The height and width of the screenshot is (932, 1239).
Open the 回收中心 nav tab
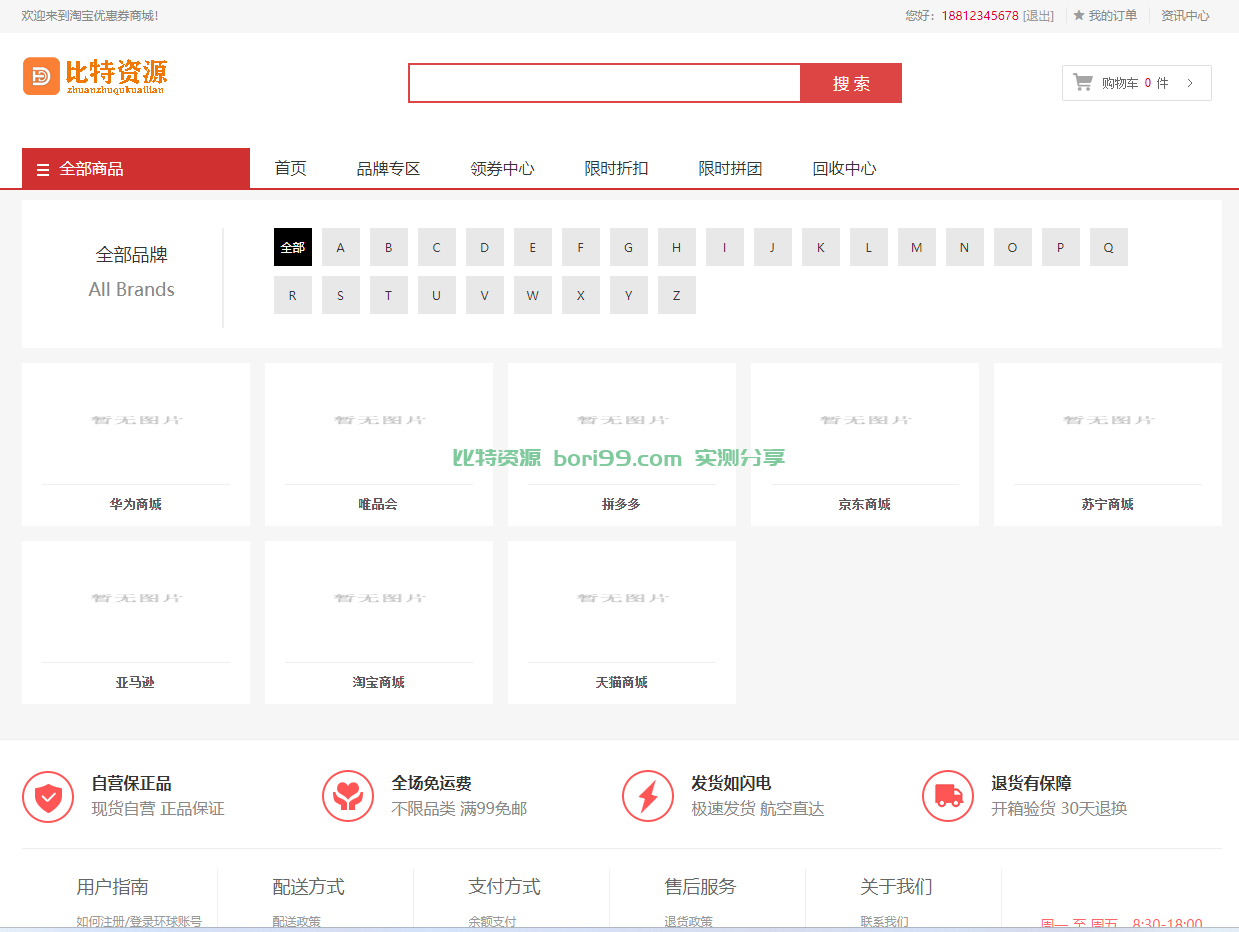[x=845, y=168]
